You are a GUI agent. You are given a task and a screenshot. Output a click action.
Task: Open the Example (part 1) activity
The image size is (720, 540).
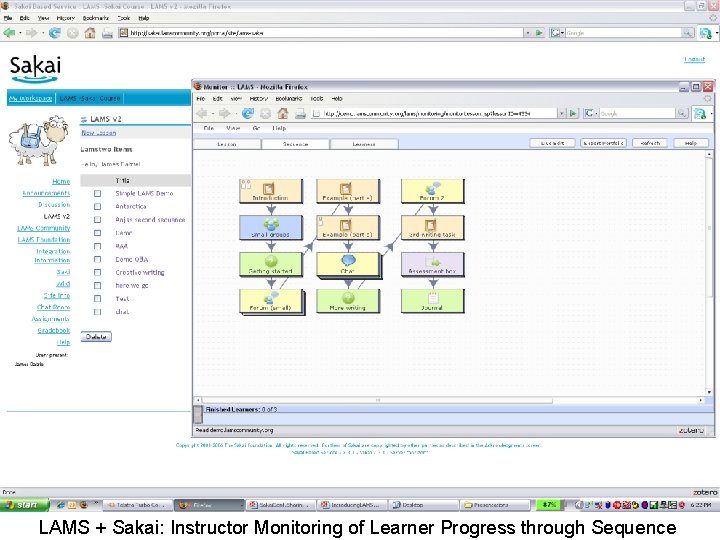click(x=348, y=191)
